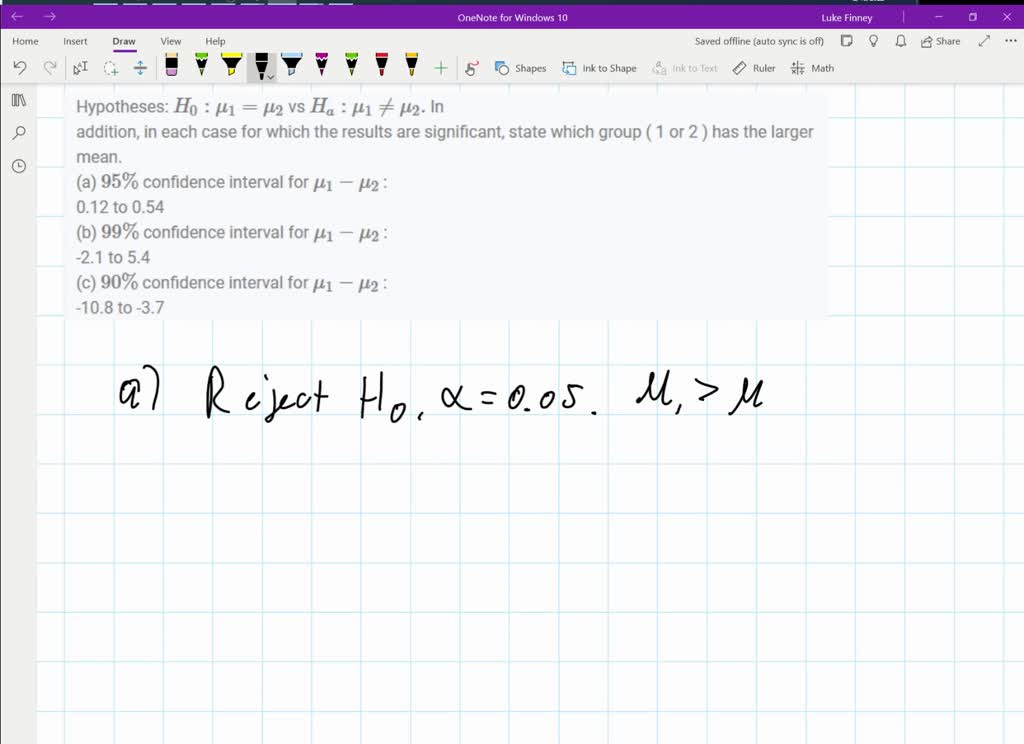
Task: Activate the Ruler tool
Action: (x=753, y=68)
